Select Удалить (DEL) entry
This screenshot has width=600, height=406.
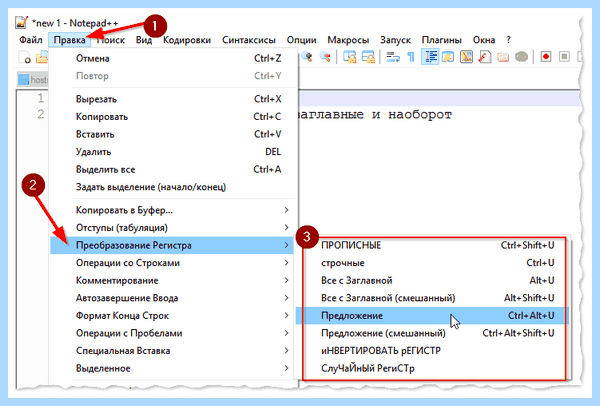174,152
